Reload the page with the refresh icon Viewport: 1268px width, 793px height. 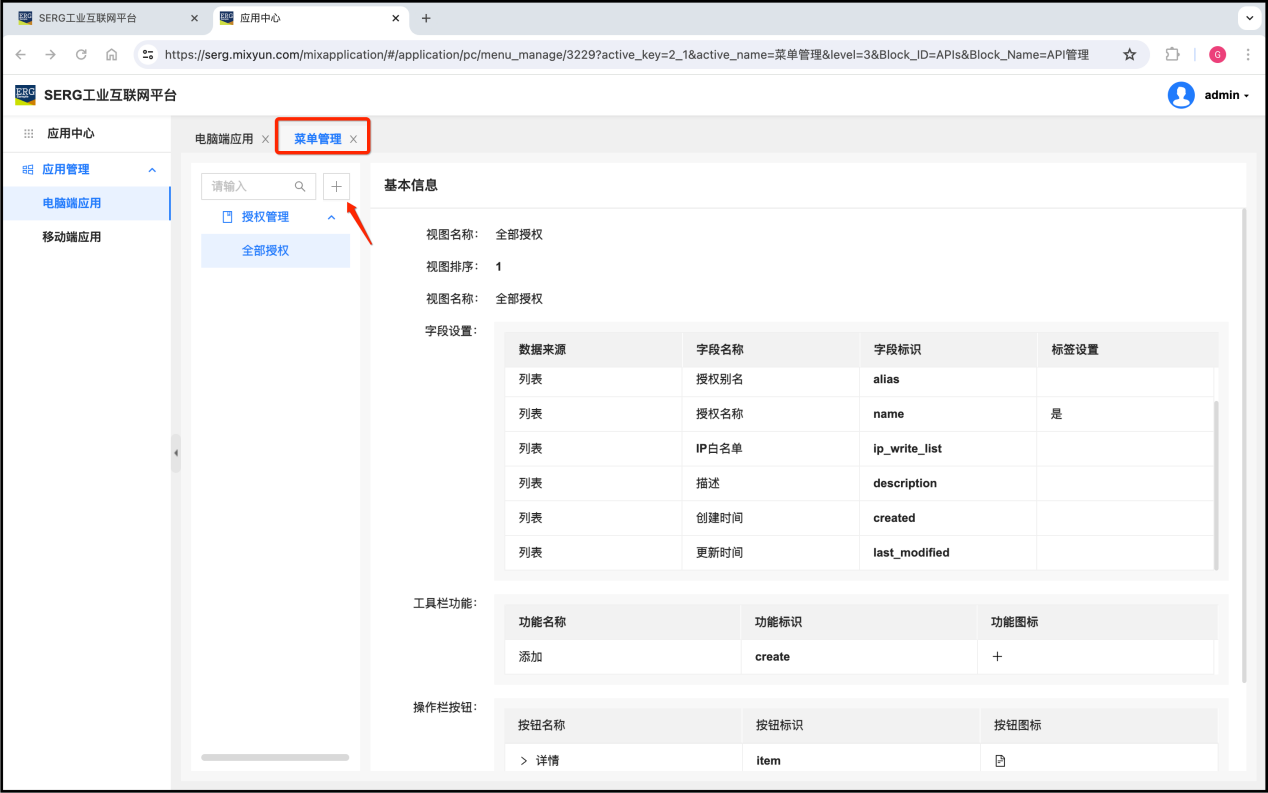click(81, 55)
